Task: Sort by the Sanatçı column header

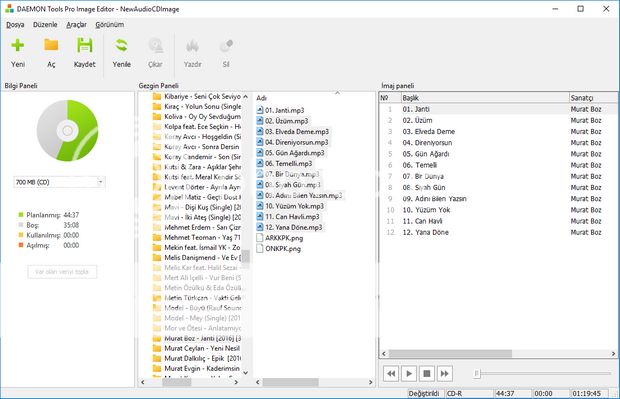Action: pos(594,98)
